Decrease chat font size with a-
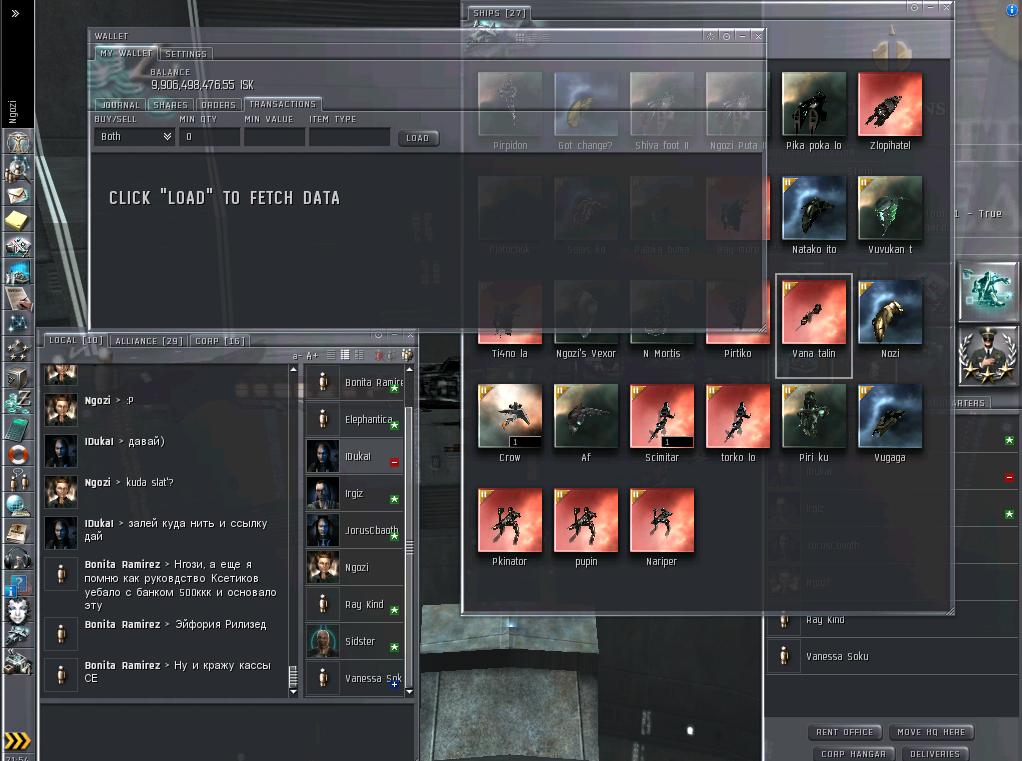This screenshot has height=761, width=1022. pyautogui.click(x=297, y=355)
